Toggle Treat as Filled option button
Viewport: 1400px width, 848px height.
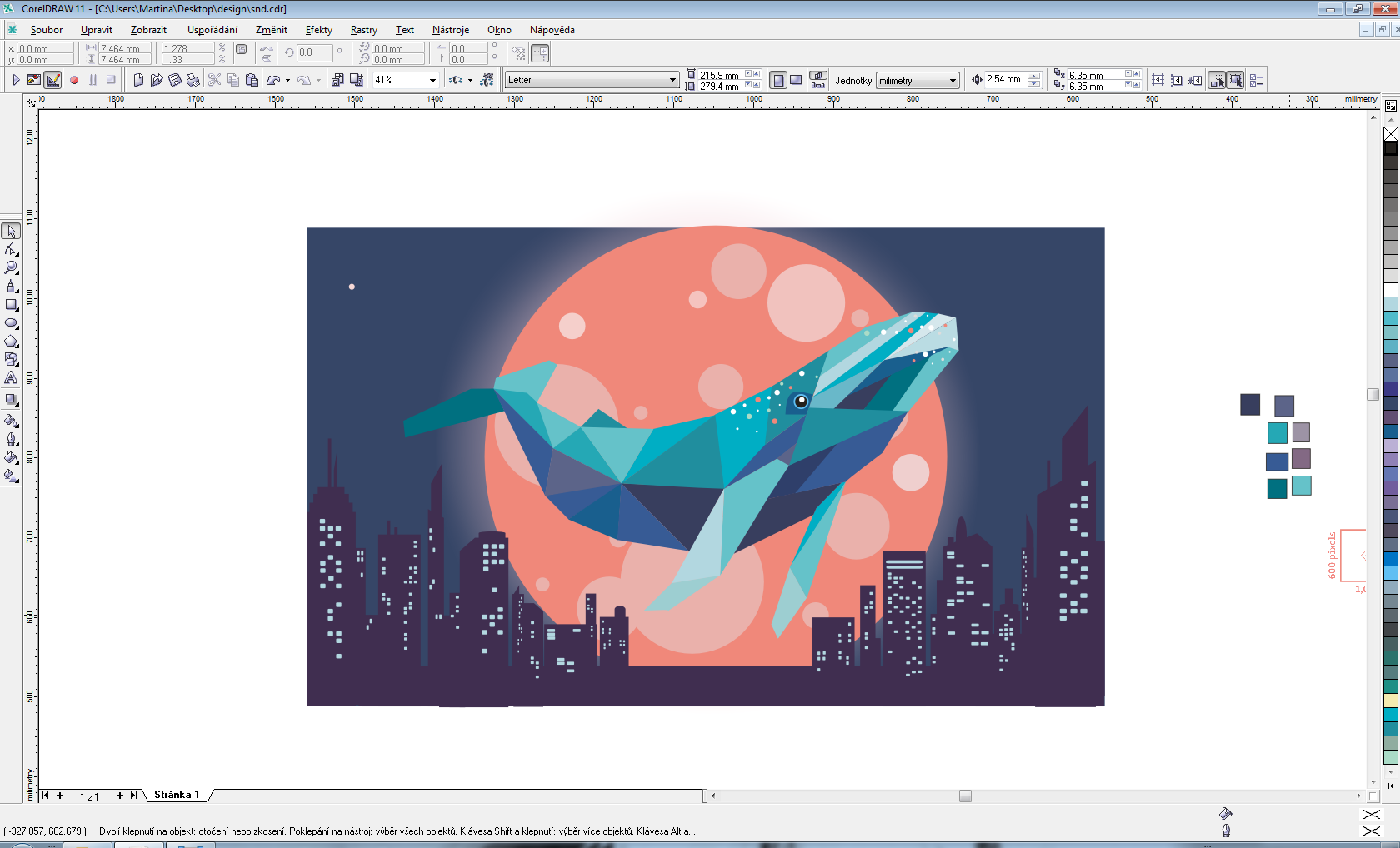[x=1235, y=80]
